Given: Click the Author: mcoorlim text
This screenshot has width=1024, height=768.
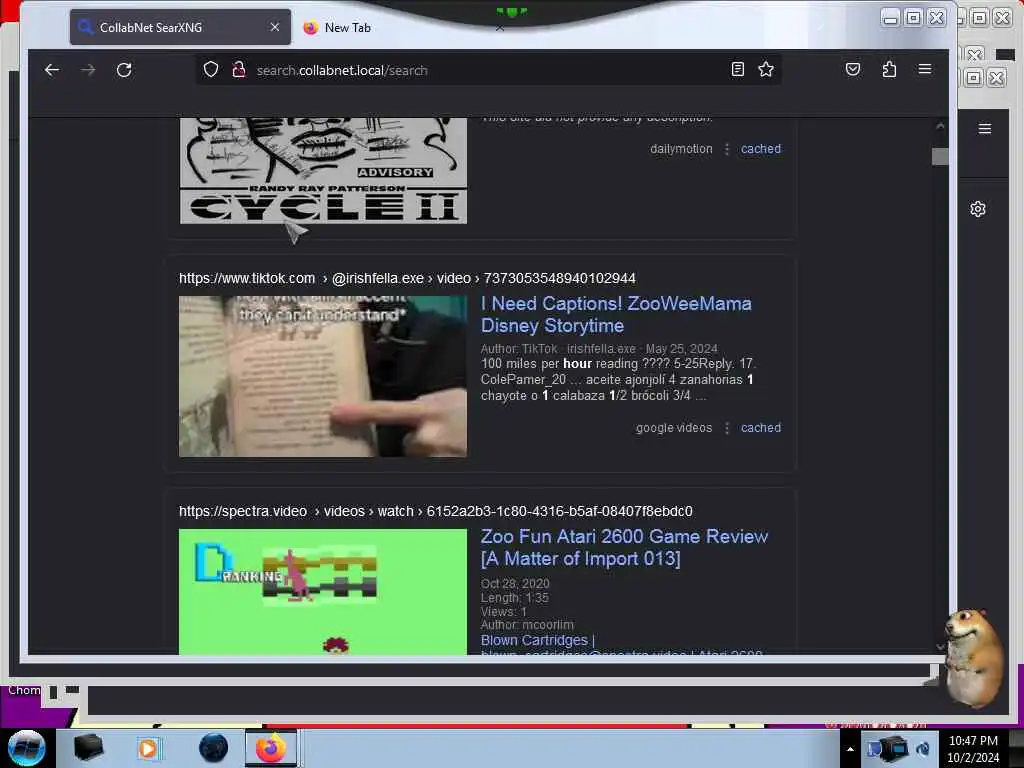Looking at the screenshot, I should [x=527, y=625].
